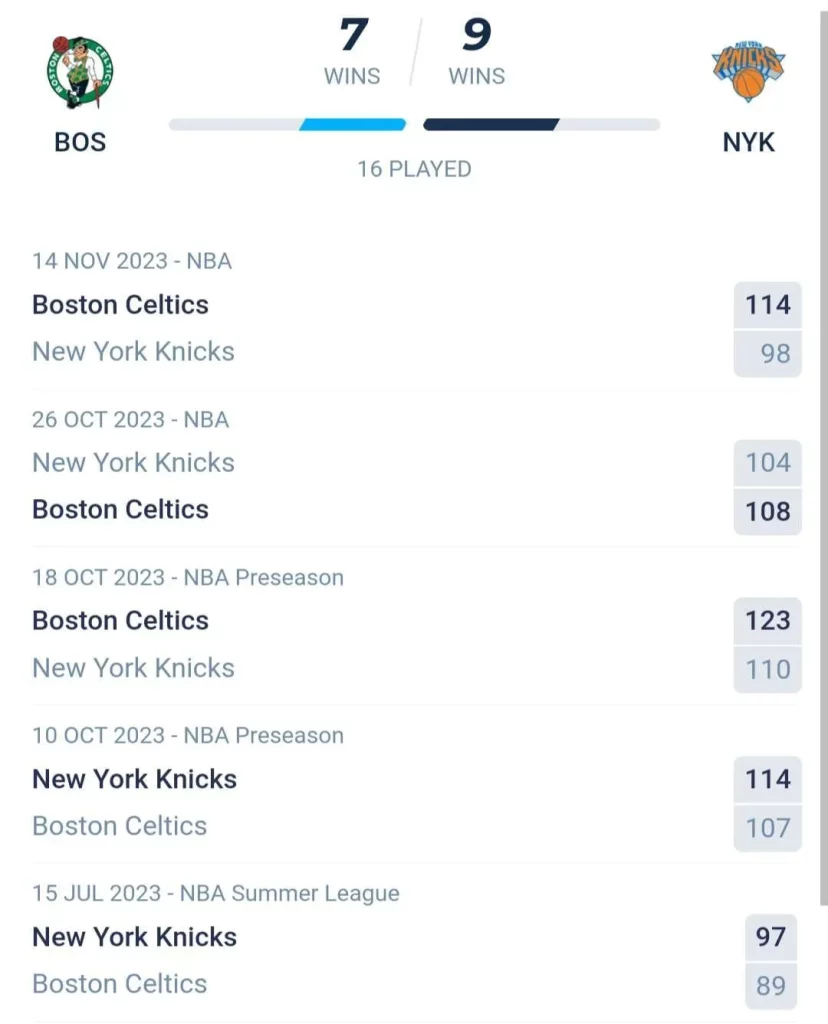Click New York Knicks in the 10 OCT game
This screenshot has width=828, height=1024.
click(x=135, y=779)
